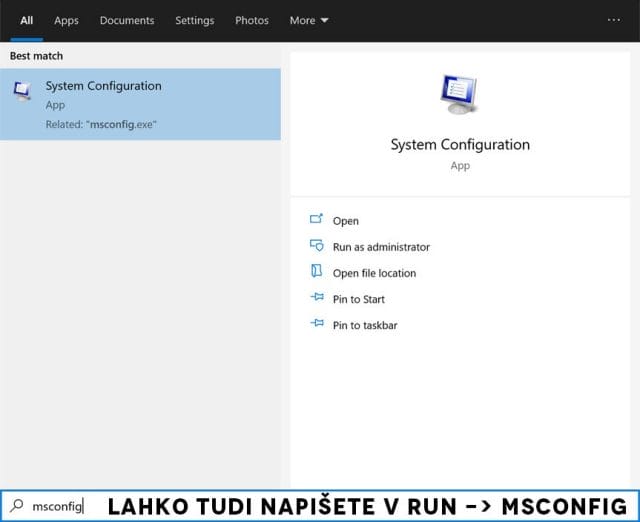Click the Pin to taskbar pin icon
This screenshot has height=522, width=640.
point(317,323)
